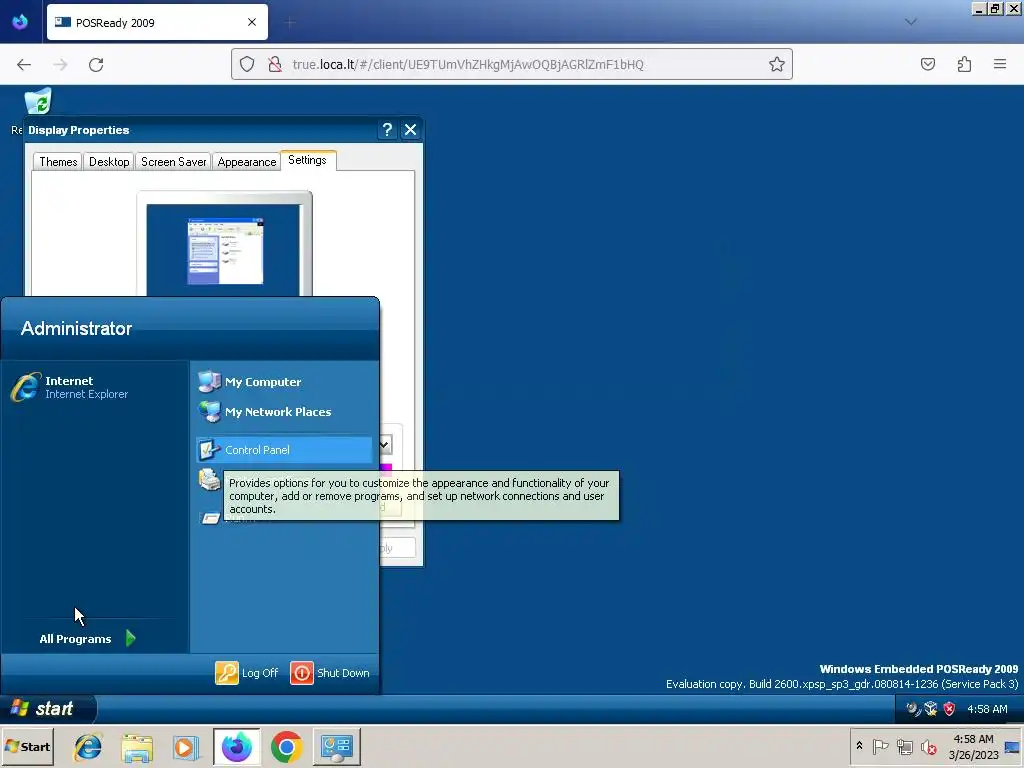This screenshot has height=768, width=1024.
Task: Open the Save to Pocket button
Action: point(928,64)
